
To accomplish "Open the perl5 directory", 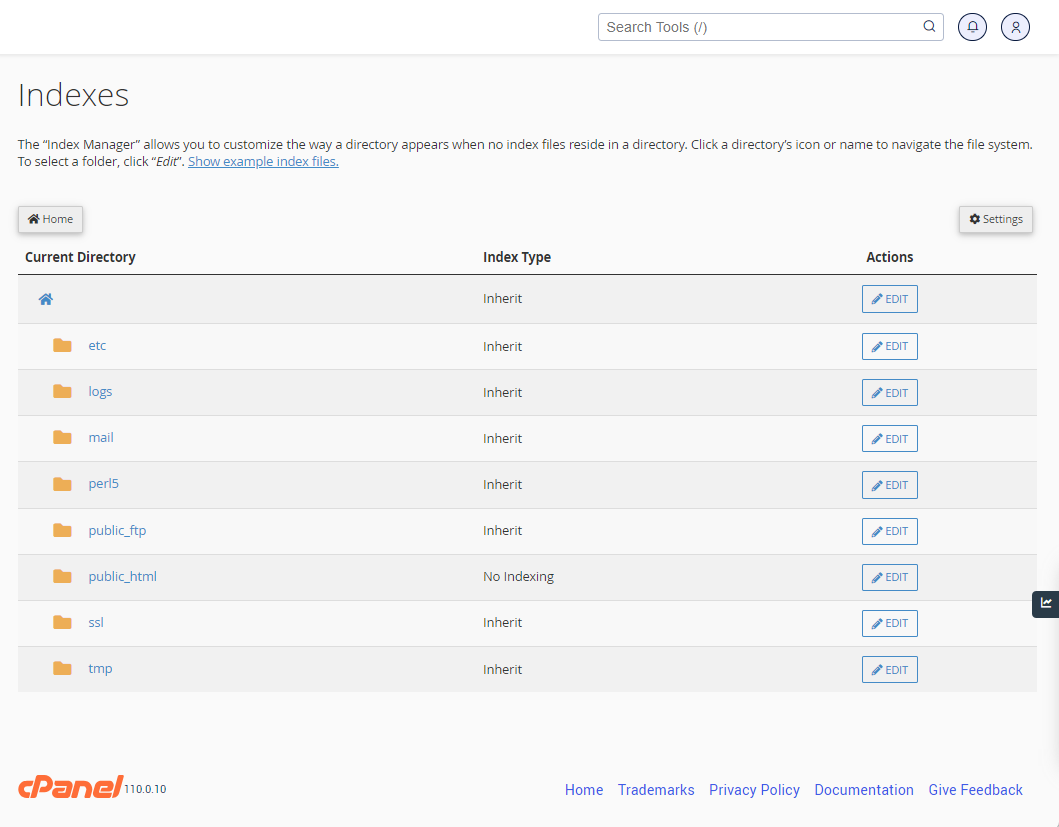I will pos(103,484).
